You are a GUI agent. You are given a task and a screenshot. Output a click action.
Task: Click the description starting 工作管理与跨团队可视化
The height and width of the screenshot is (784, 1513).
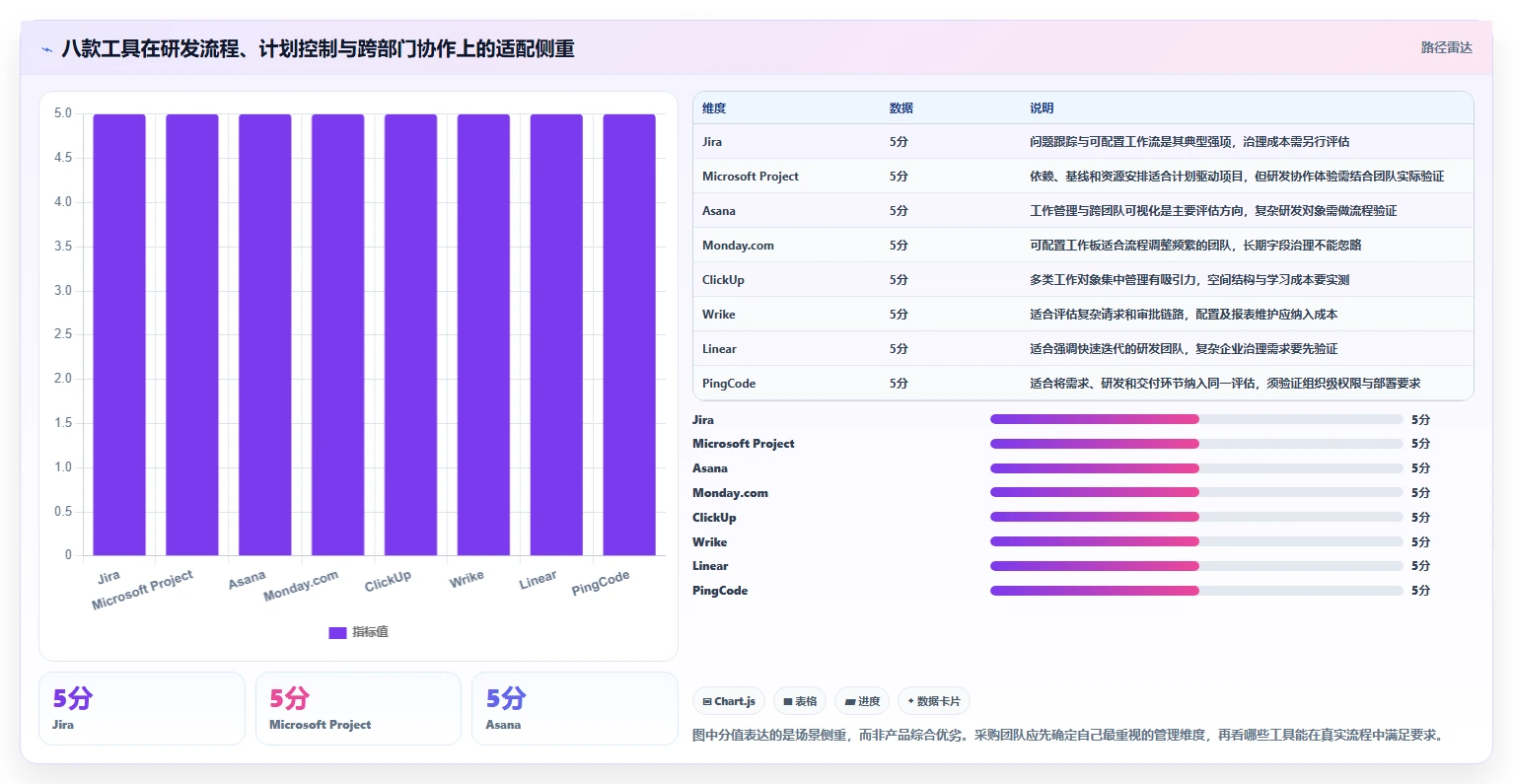1213,211
